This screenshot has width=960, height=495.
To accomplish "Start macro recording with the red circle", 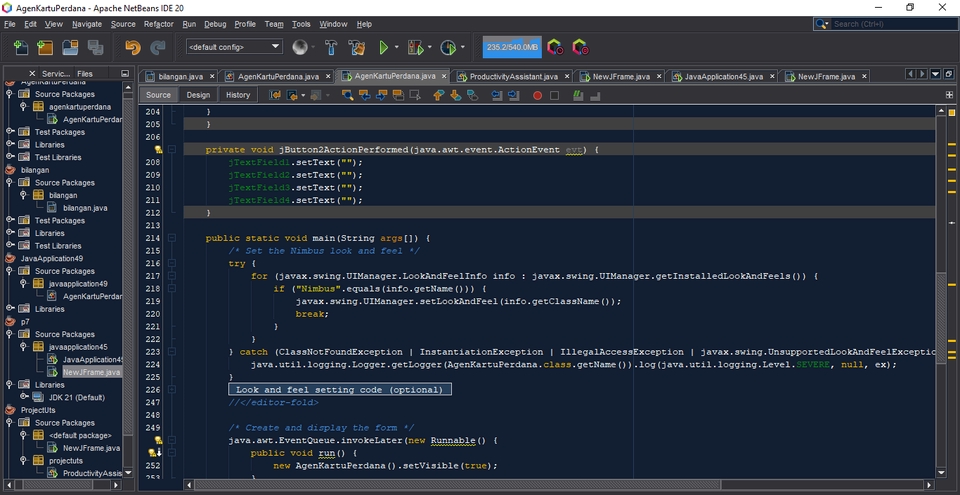I will tap(538, 96).
